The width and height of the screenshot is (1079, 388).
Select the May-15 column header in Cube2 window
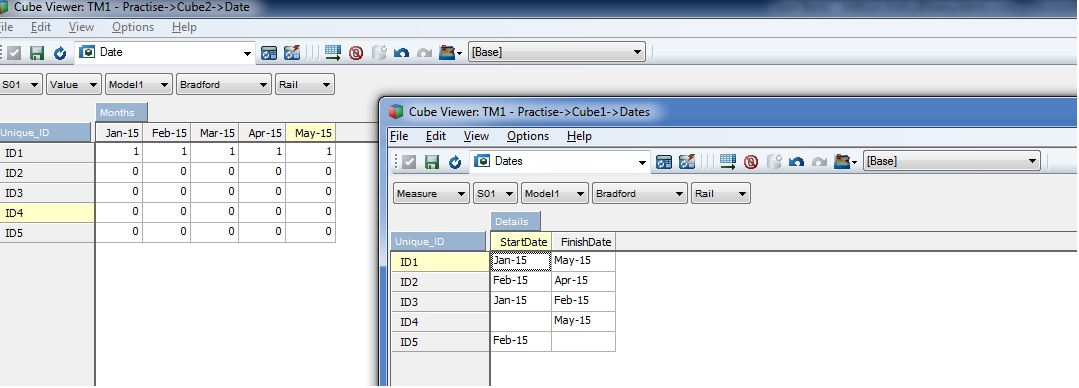tap(310, 133)
